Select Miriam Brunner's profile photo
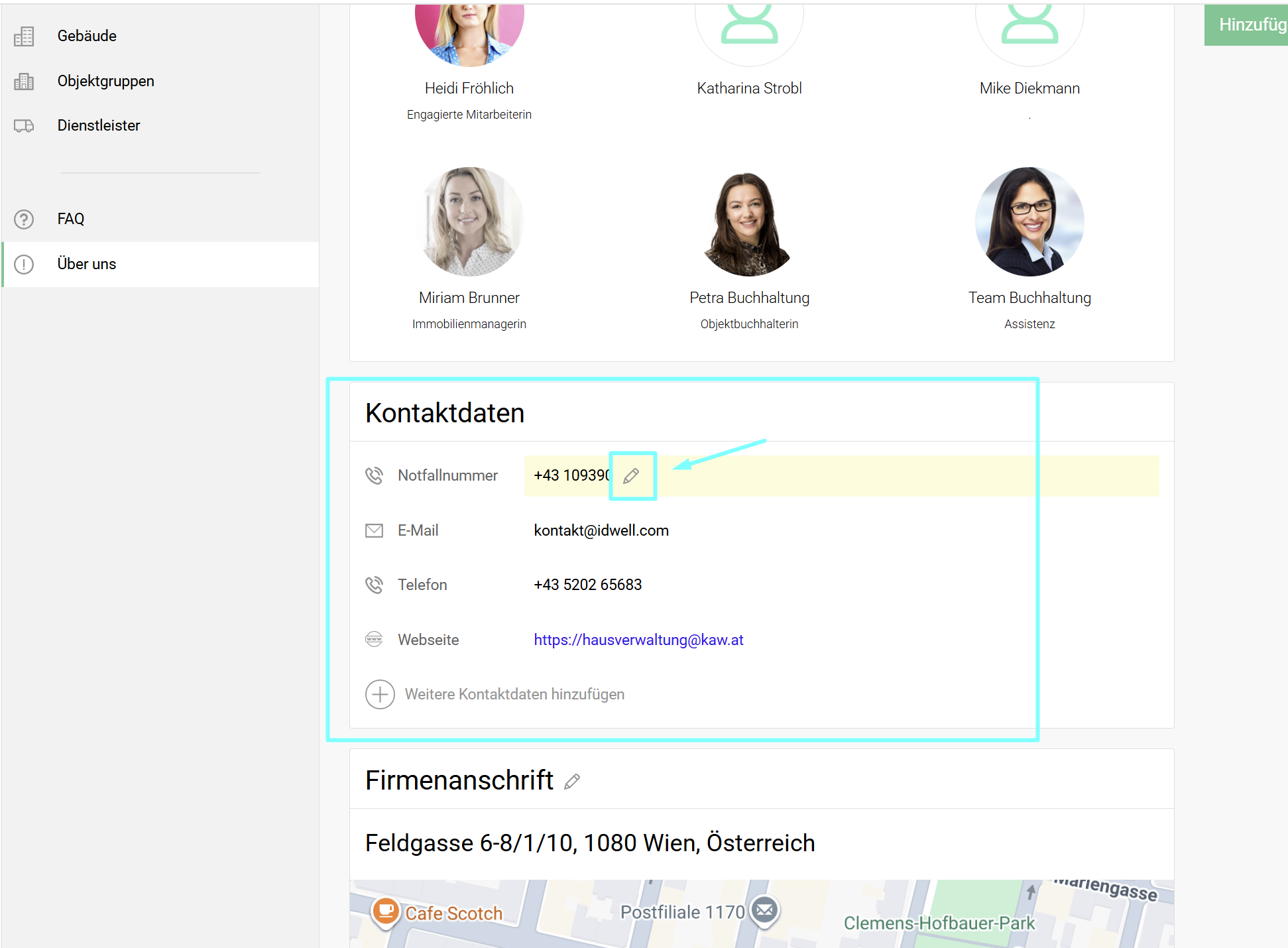This screenshot has height=948, width=1288. pos(469,221)
